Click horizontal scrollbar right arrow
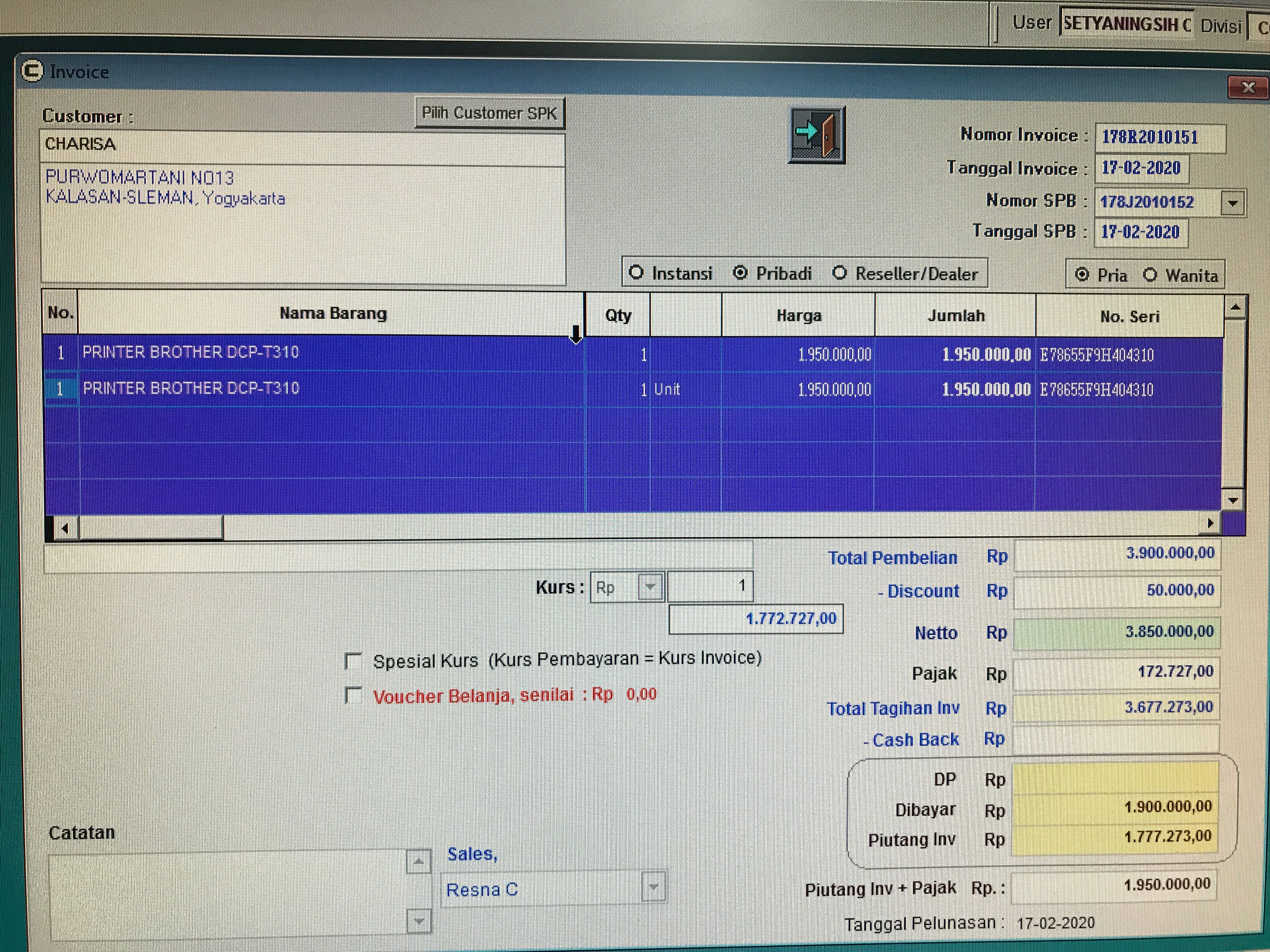 click(x=1211, y=523)
